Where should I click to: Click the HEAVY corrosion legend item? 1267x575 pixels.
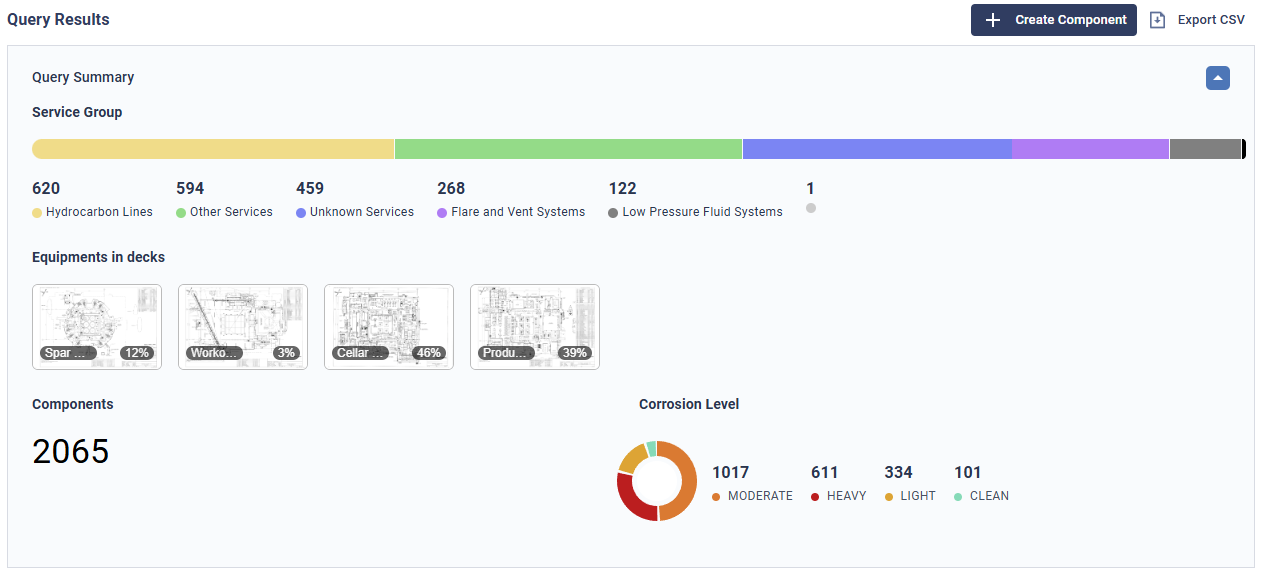click(x=845, y=496)
